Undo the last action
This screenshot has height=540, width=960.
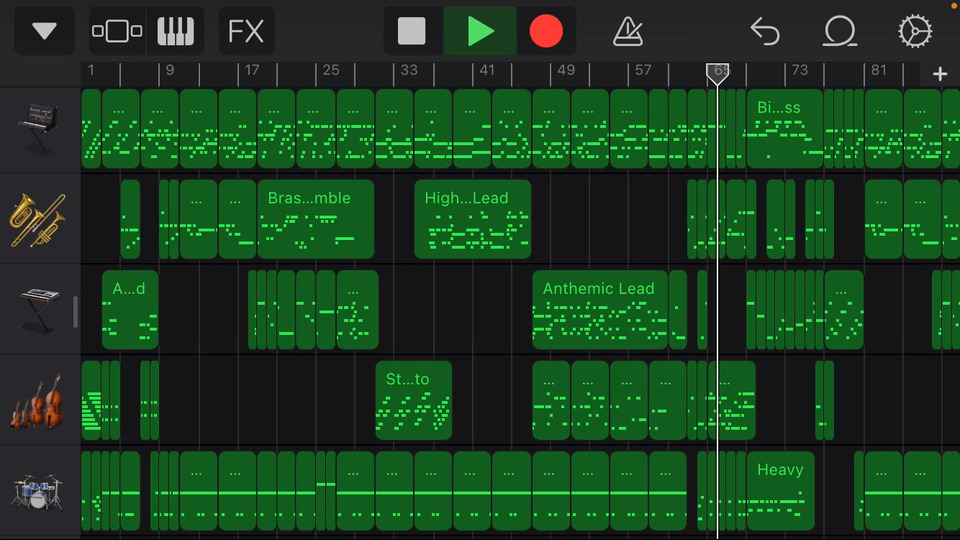pos(765,31)
